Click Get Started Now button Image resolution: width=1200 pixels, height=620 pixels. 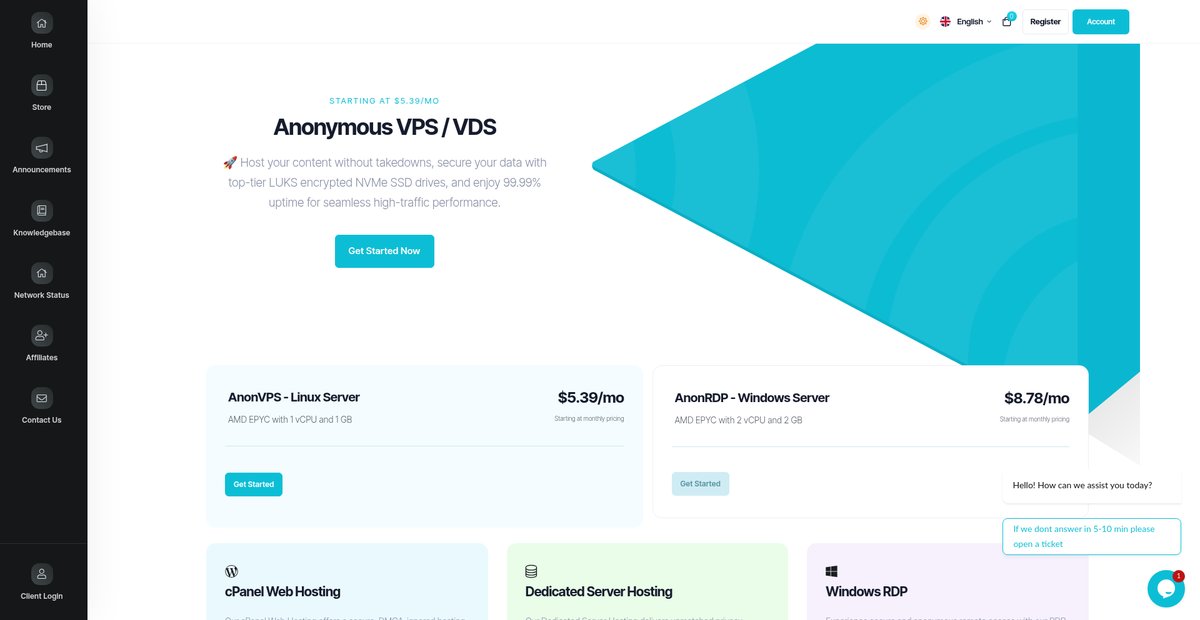[384, 251]
